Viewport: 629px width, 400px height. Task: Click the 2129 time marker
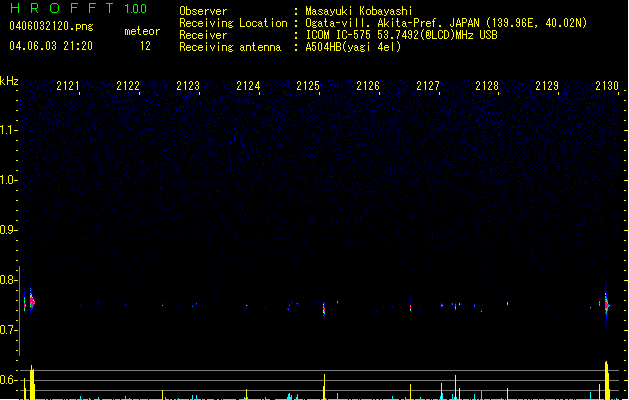pos(547,86)
